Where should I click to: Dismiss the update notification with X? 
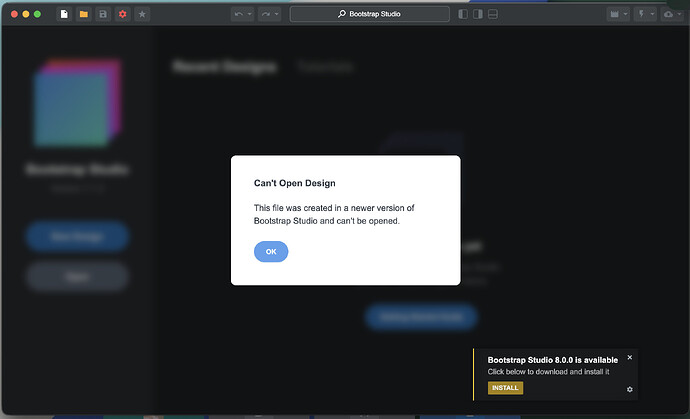click(629, 357)
